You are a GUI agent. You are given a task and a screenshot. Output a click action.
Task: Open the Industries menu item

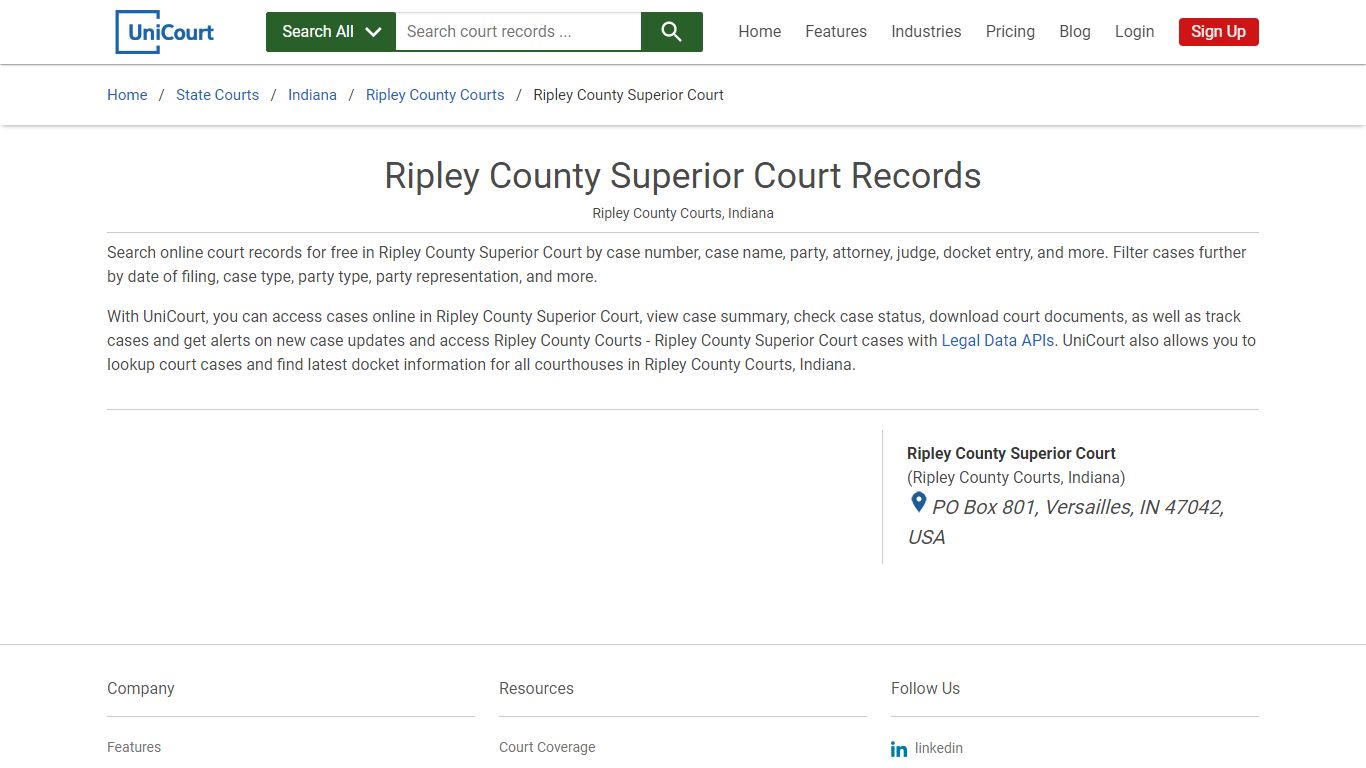[926, 32]
